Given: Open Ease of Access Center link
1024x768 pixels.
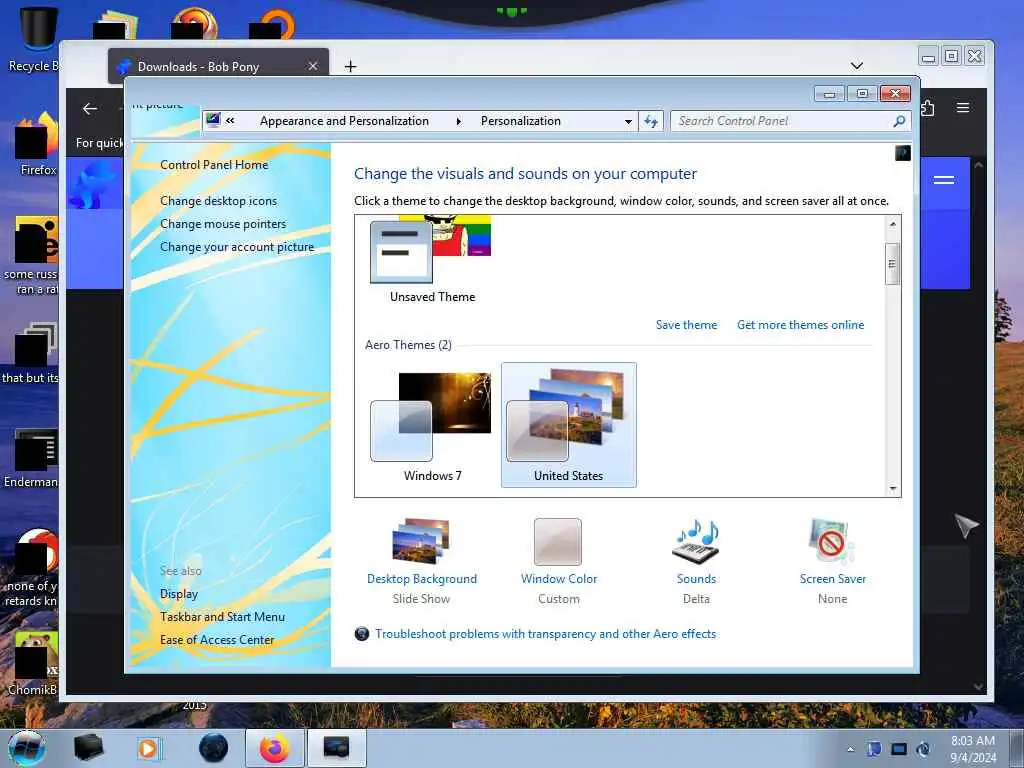Looking at the screenshot, I should (217, 639).
